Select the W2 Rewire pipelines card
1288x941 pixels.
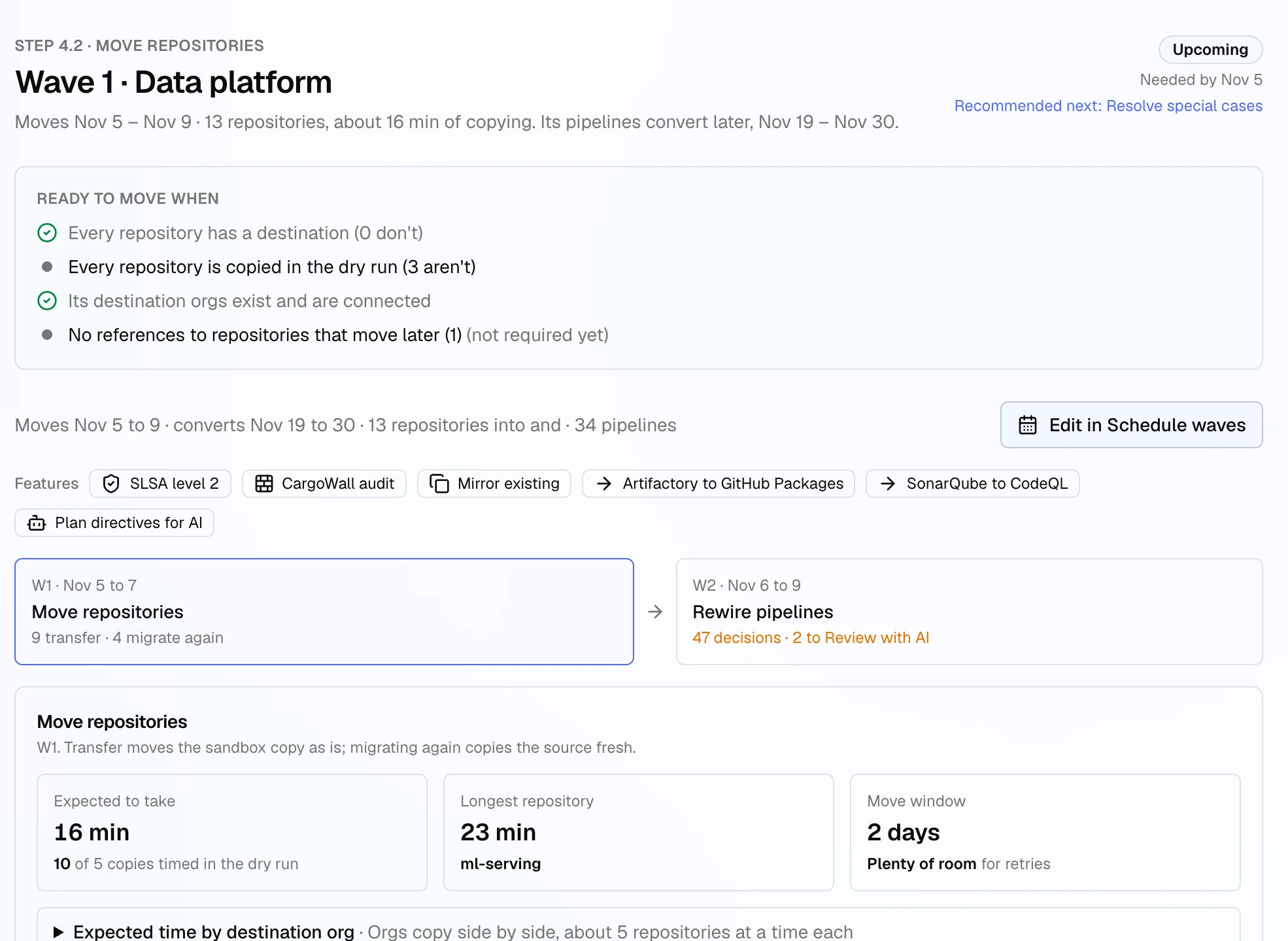click(x=969, y=612)
